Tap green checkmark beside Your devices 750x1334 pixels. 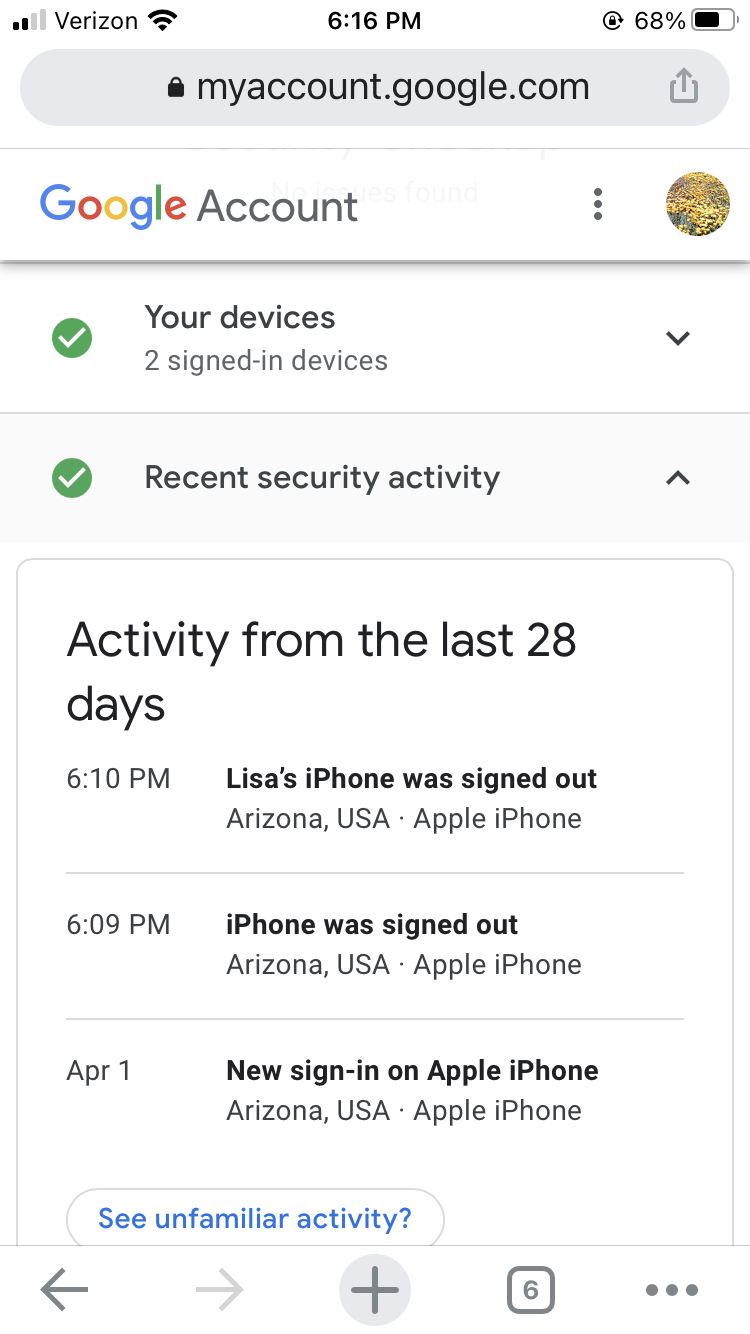(72, 338)
